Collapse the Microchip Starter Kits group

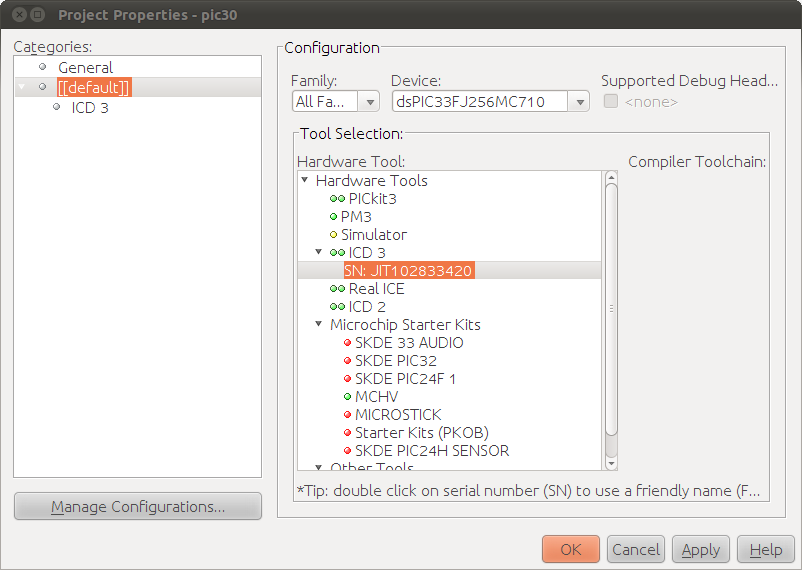[x=319, y=324]
